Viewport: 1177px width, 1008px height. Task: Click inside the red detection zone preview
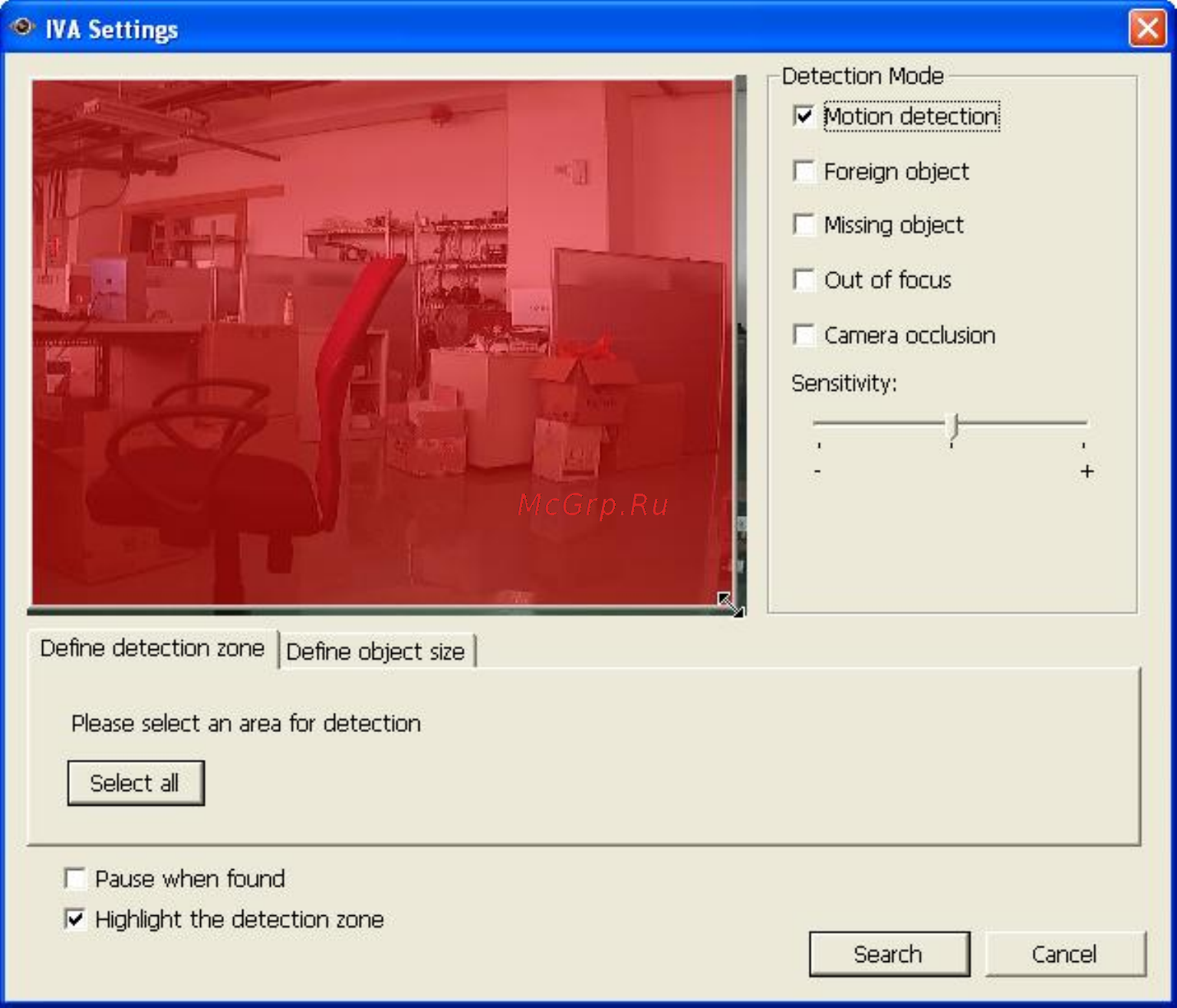(x=382, y=343)
